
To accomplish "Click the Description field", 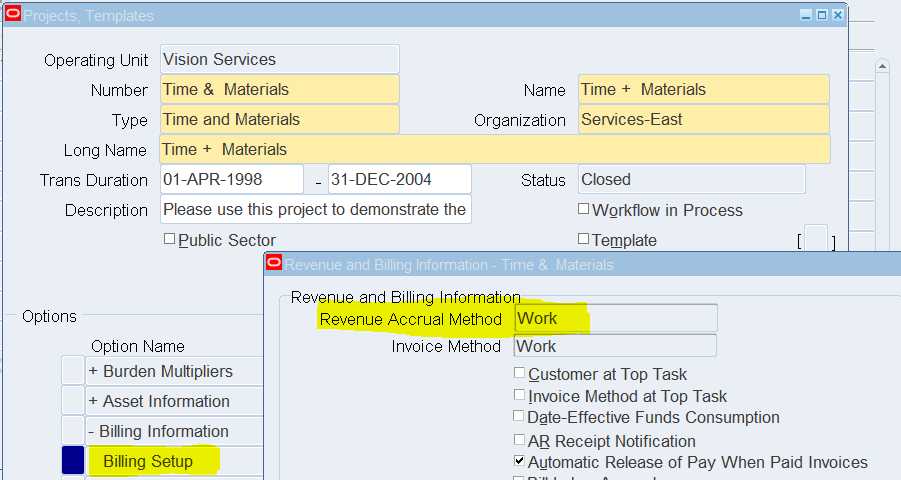I will (315, 209).
